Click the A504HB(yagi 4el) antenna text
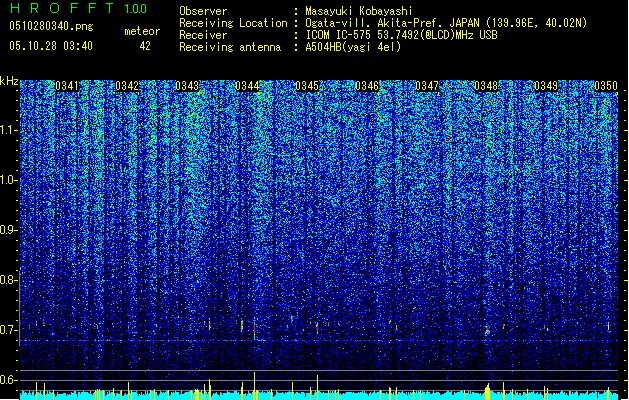629x400 pixels. [353, 47]
